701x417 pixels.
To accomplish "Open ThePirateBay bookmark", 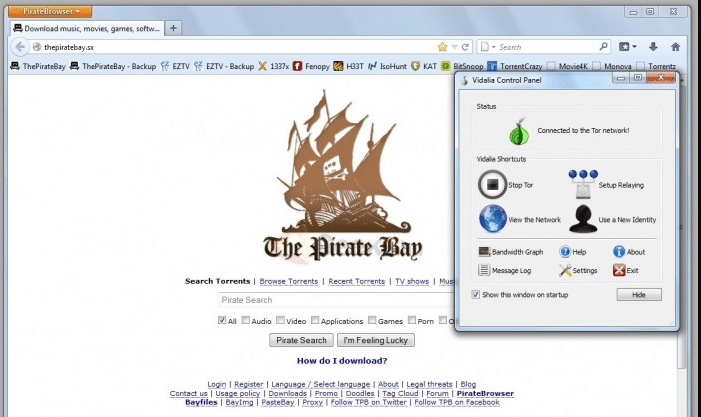I will (x=38, y=66).
